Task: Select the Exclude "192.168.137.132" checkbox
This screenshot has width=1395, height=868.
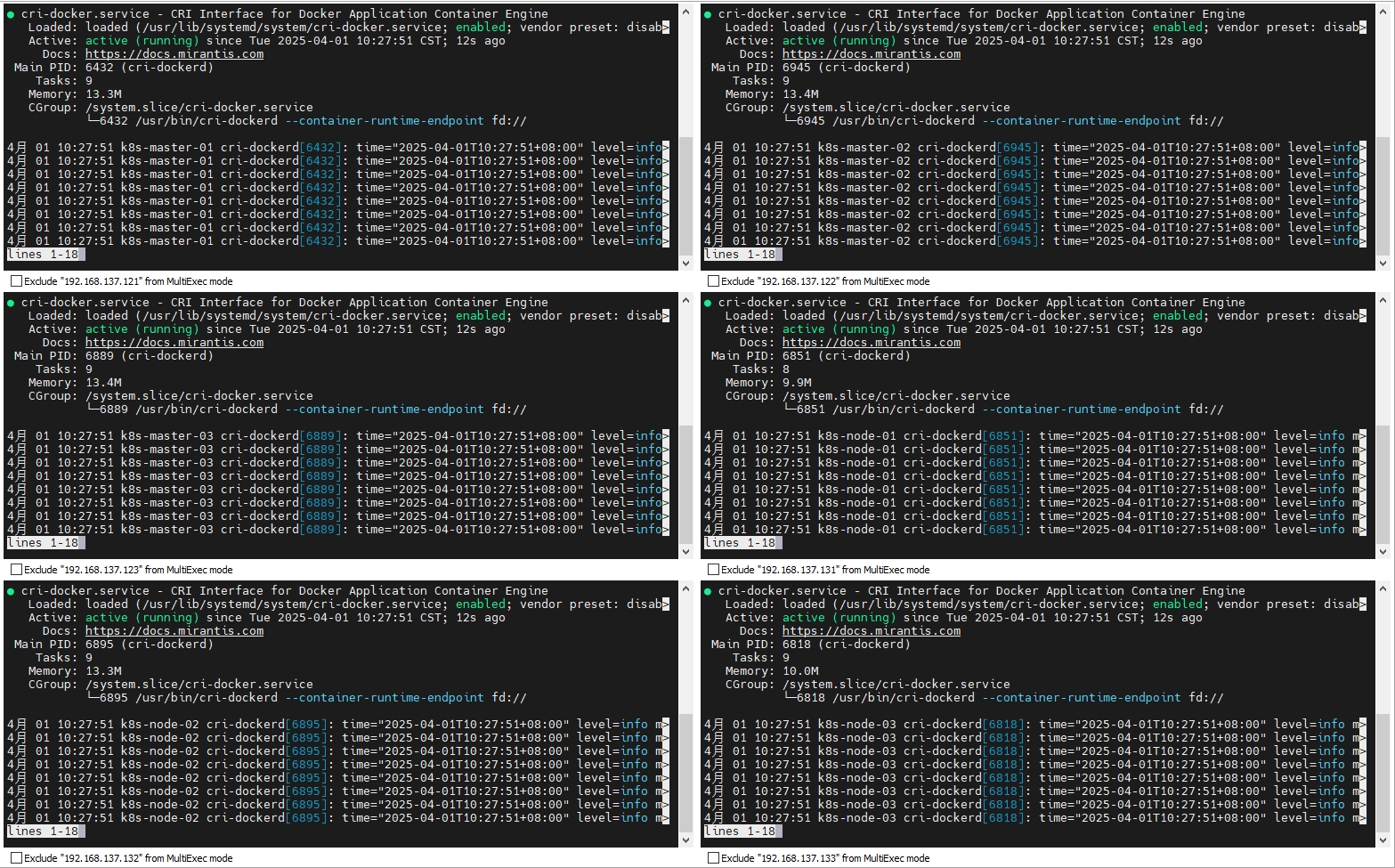Action: pyautogui.click(x=16, y=858)
